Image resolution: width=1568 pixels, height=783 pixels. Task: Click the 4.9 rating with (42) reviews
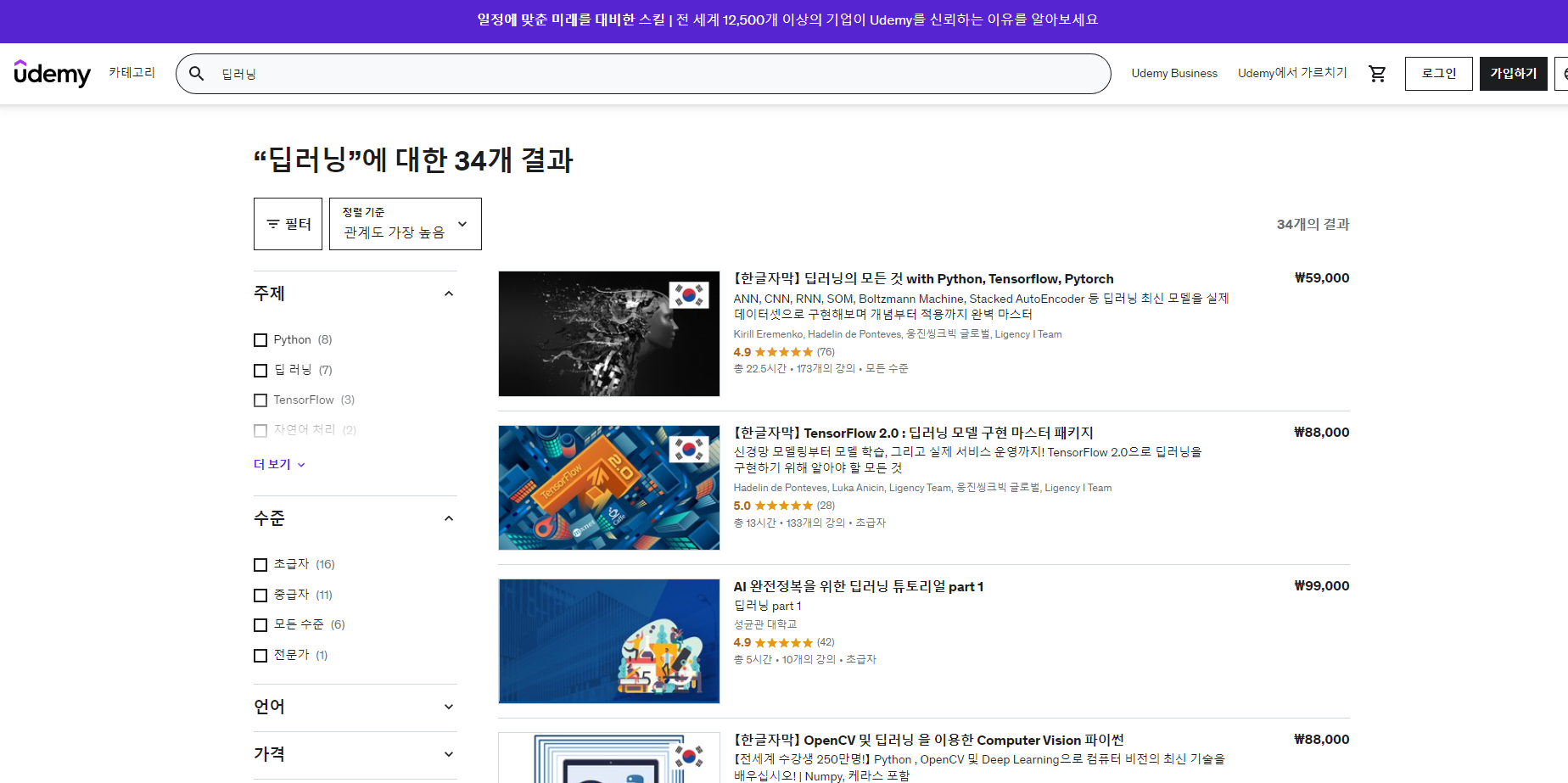pyautogui.click(x=784, y=642)
